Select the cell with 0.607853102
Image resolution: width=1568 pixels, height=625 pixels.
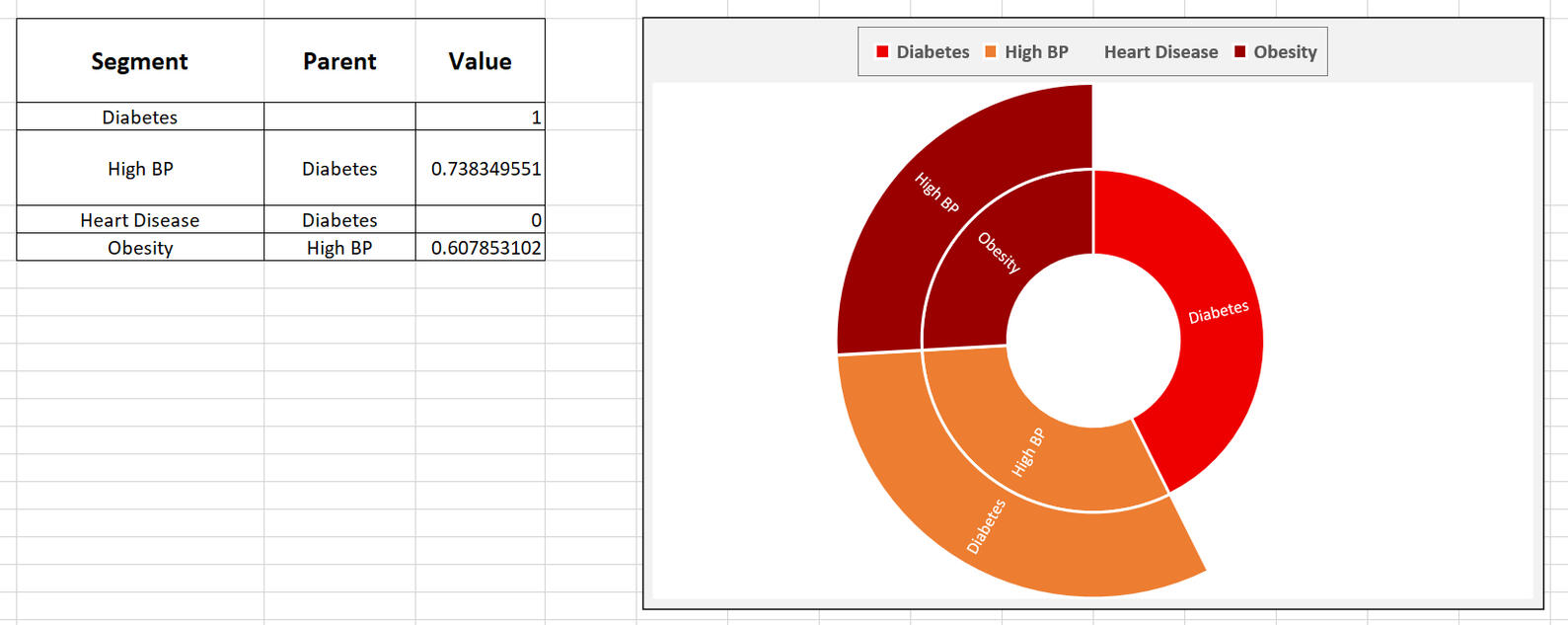click(480, 248)
